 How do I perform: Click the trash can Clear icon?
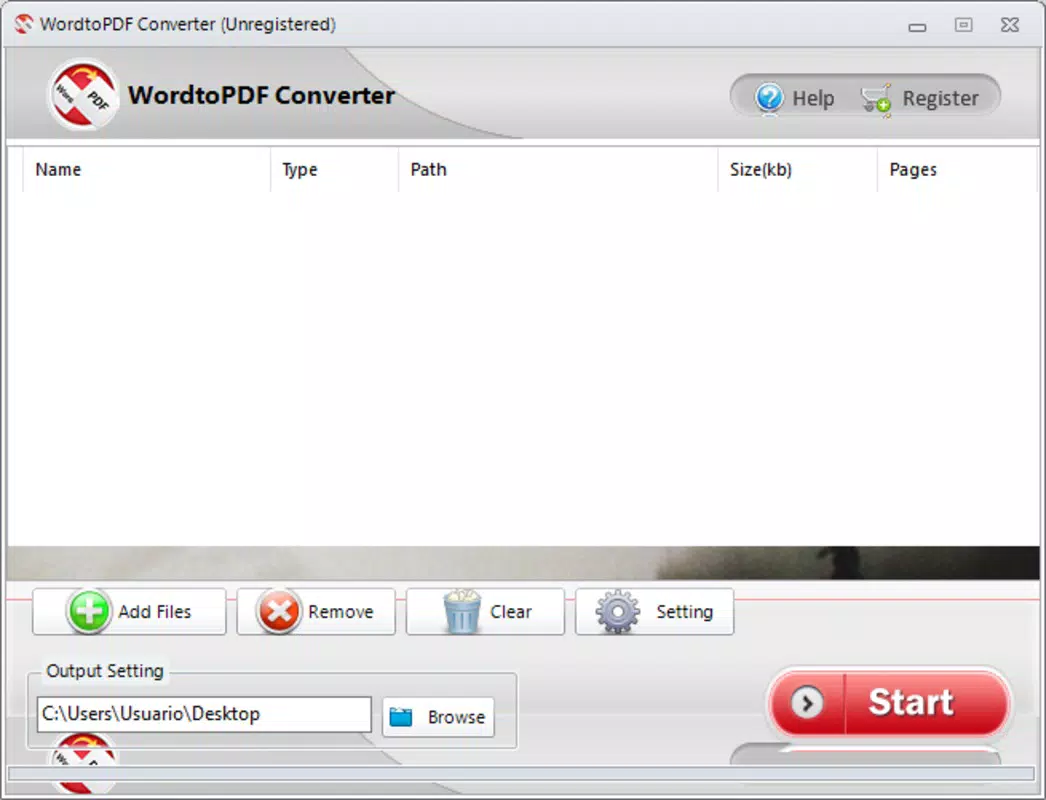click(x=462, y=611)
